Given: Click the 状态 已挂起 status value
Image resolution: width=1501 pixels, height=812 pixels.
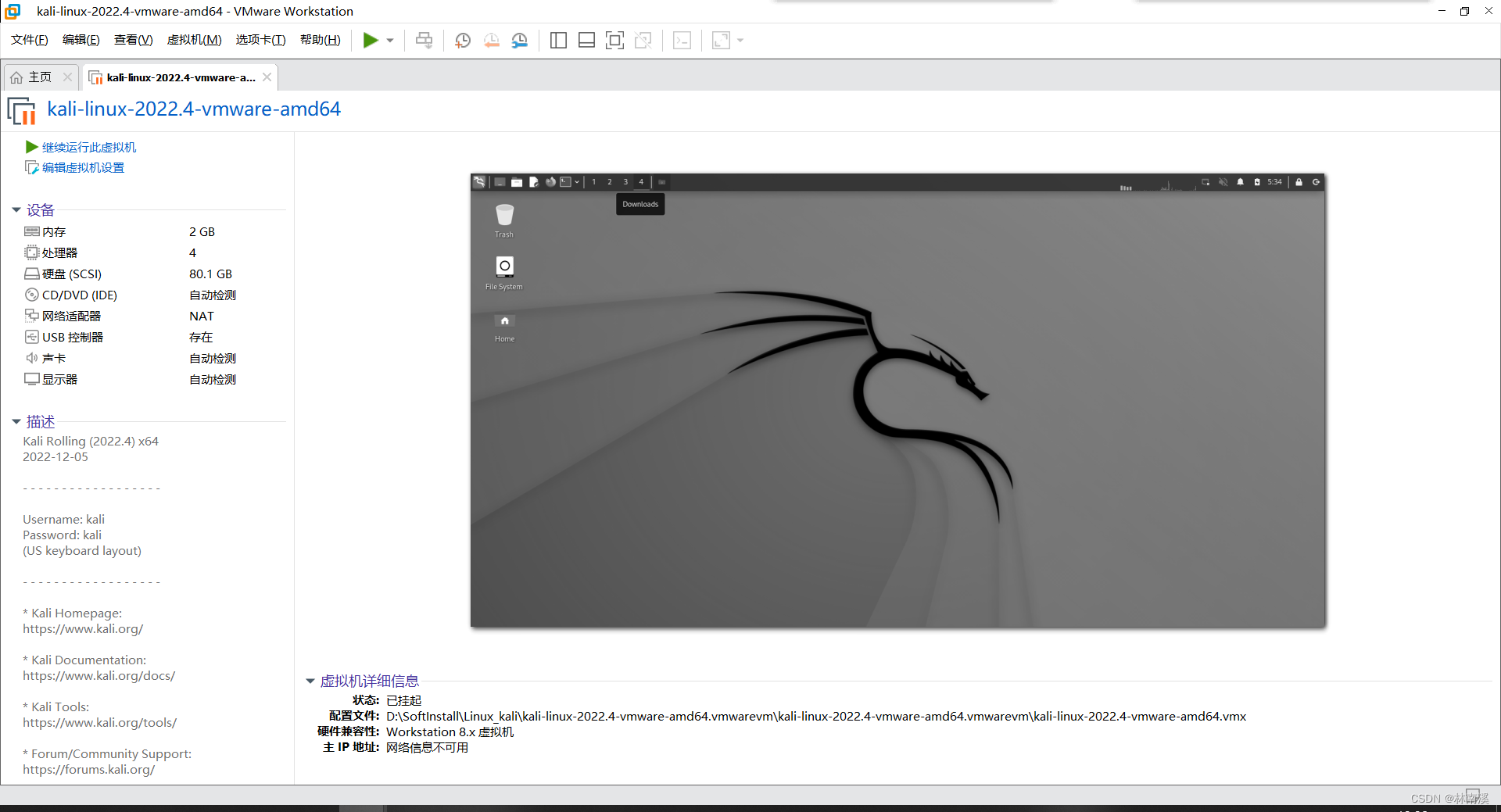Looking at the screenshot, I should click(403, 700).
